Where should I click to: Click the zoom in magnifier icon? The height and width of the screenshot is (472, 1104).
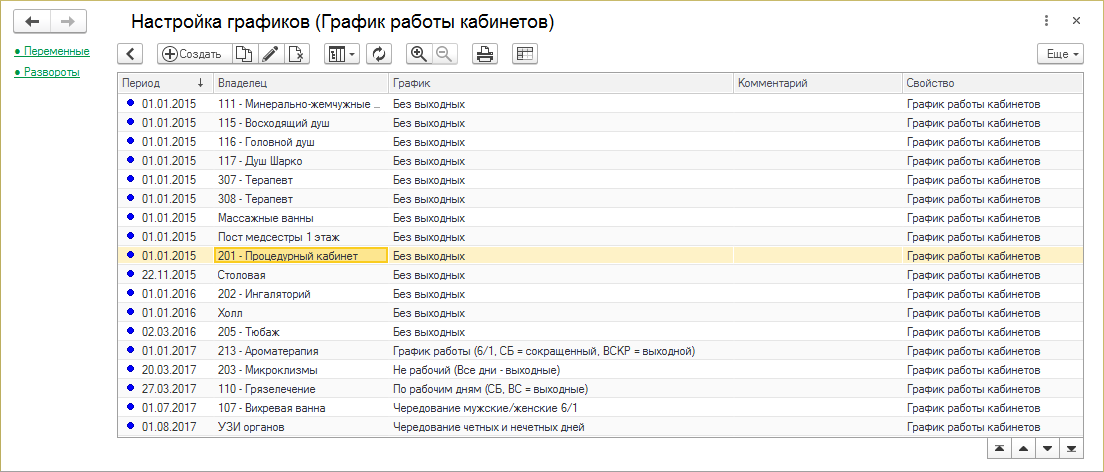pos(420,54)
